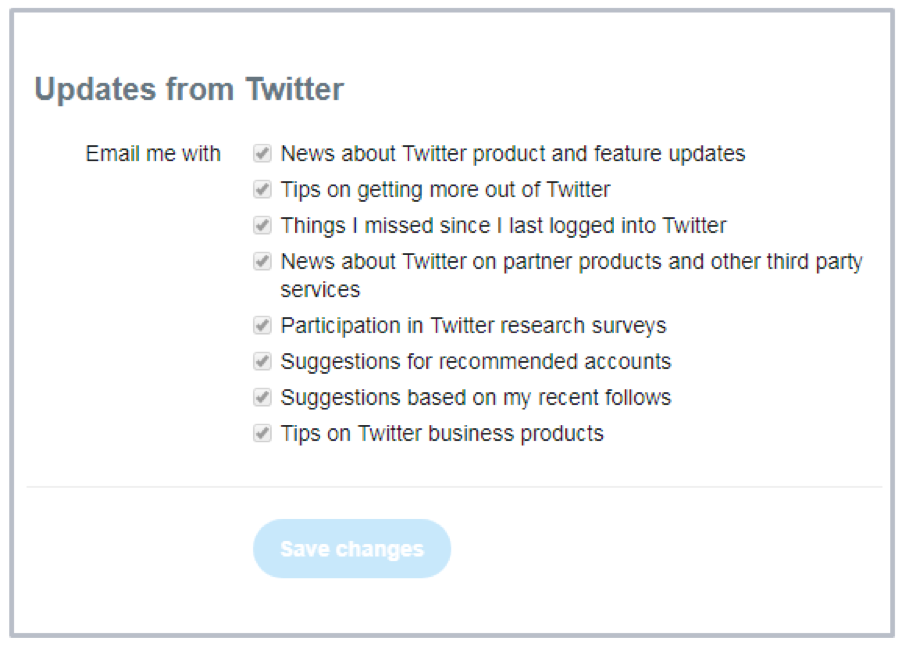Uncheck the partner products news checkbox

(262, 261)
